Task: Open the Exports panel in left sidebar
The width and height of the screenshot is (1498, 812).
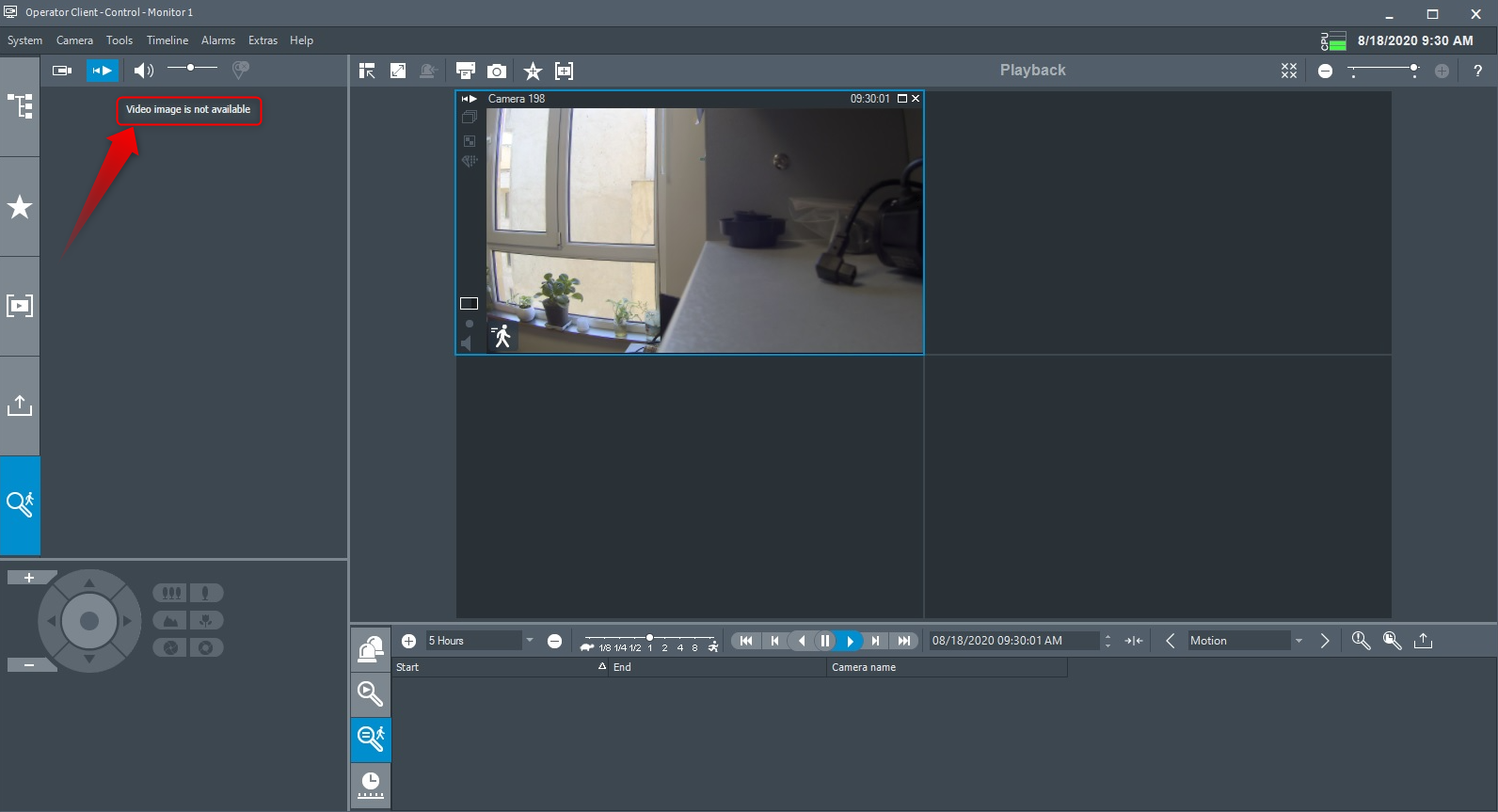Action: click(20, 406)
